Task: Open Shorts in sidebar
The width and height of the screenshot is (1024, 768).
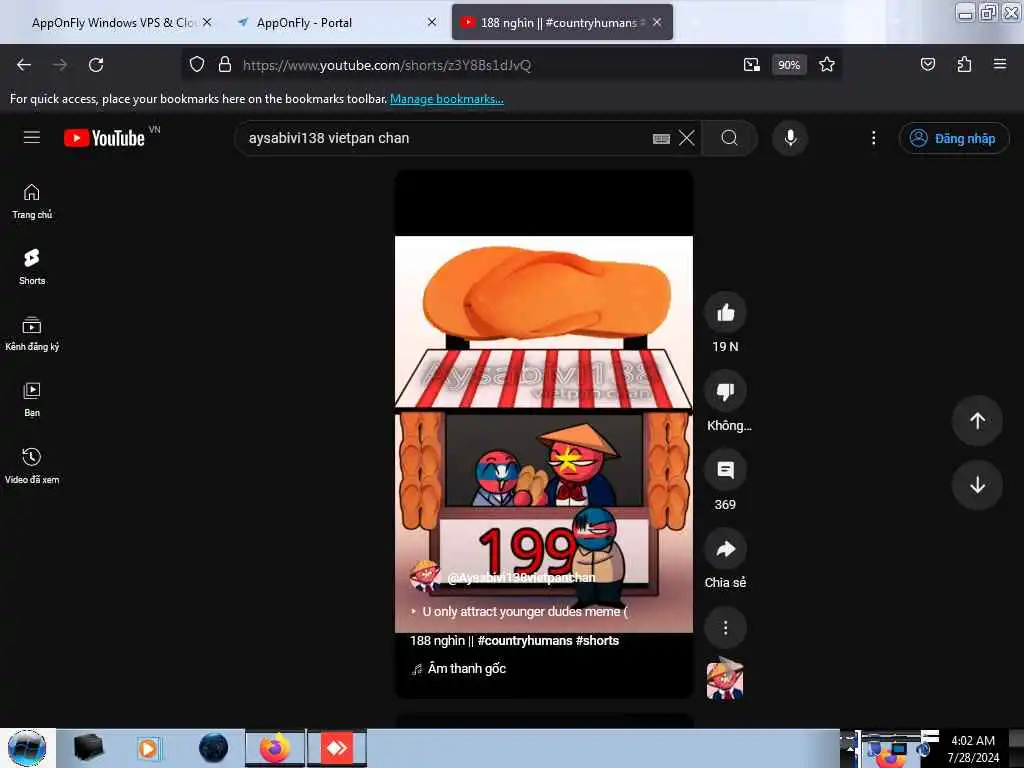Action: pyautogui.click(x=31, y=267)
